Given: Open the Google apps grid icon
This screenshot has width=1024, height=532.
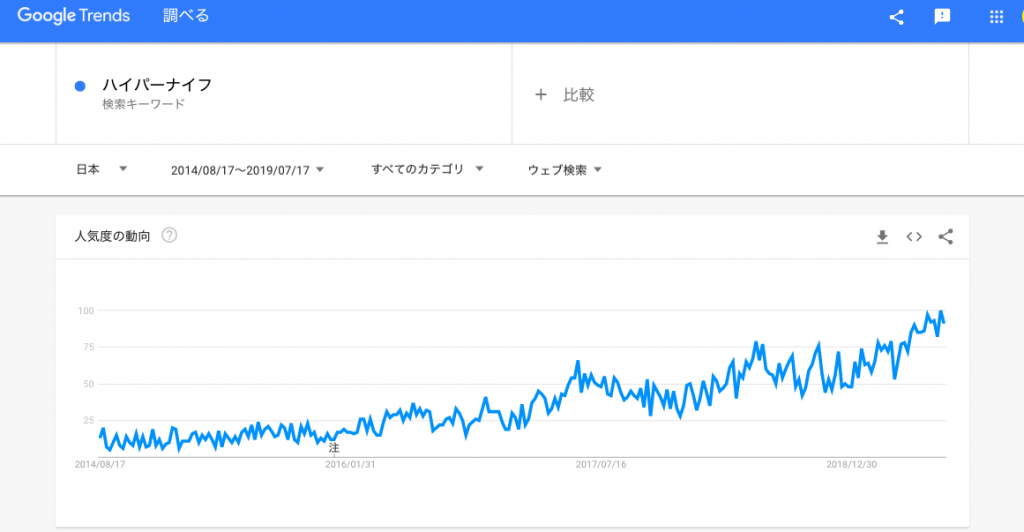Looking at the screenshot, I should pos(996,17).
